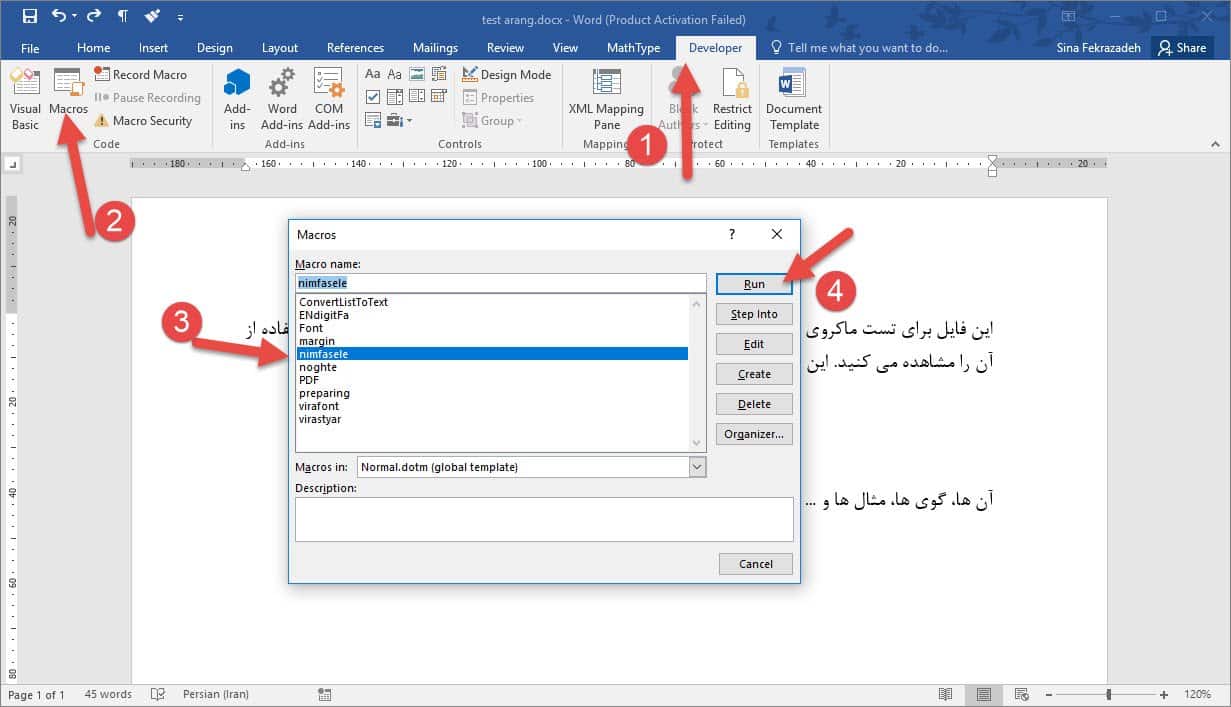Open the MathType ribbon tab

tap(633, 48)
